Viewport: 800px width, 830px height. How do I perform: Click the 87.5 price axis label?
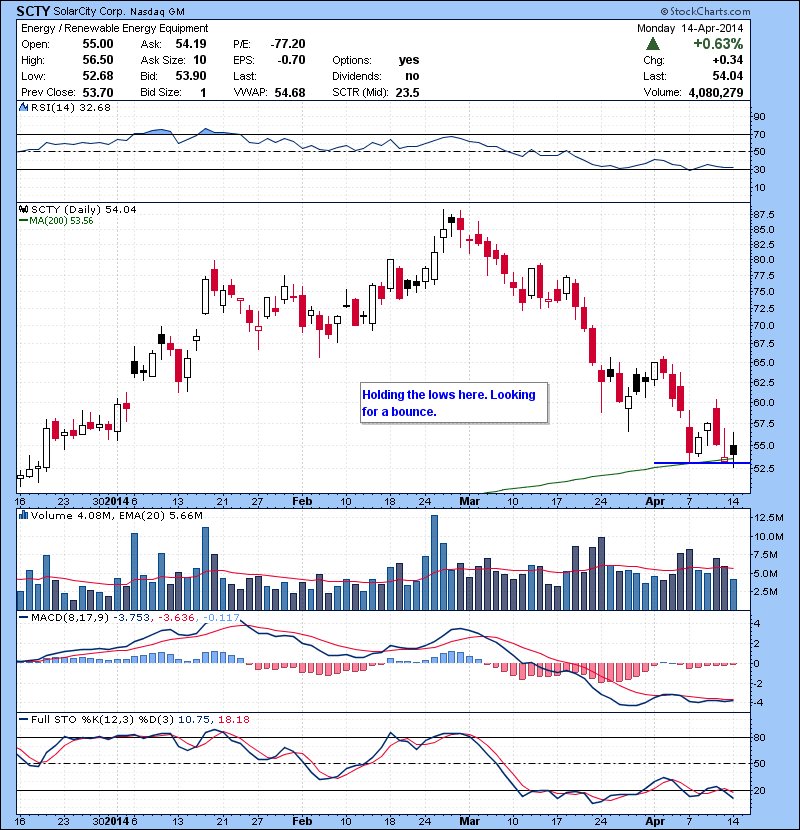pyautogui.click(x=763, y=214)
